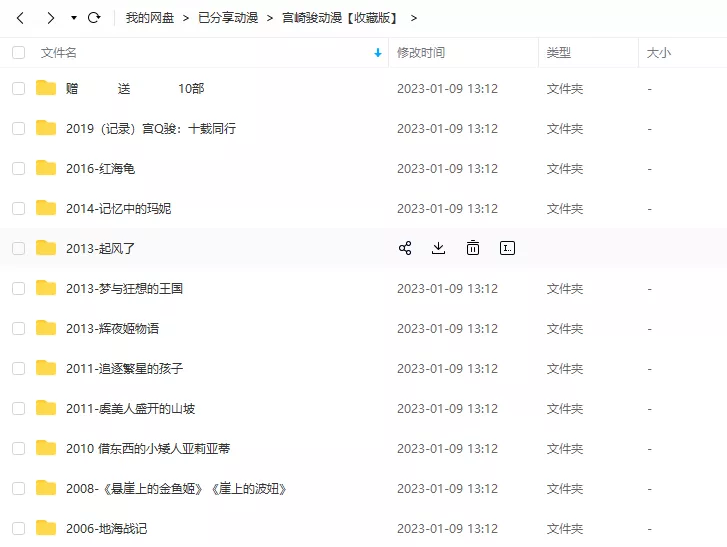Click the folder icon for 2016-红海龟

tap(46, 168)
